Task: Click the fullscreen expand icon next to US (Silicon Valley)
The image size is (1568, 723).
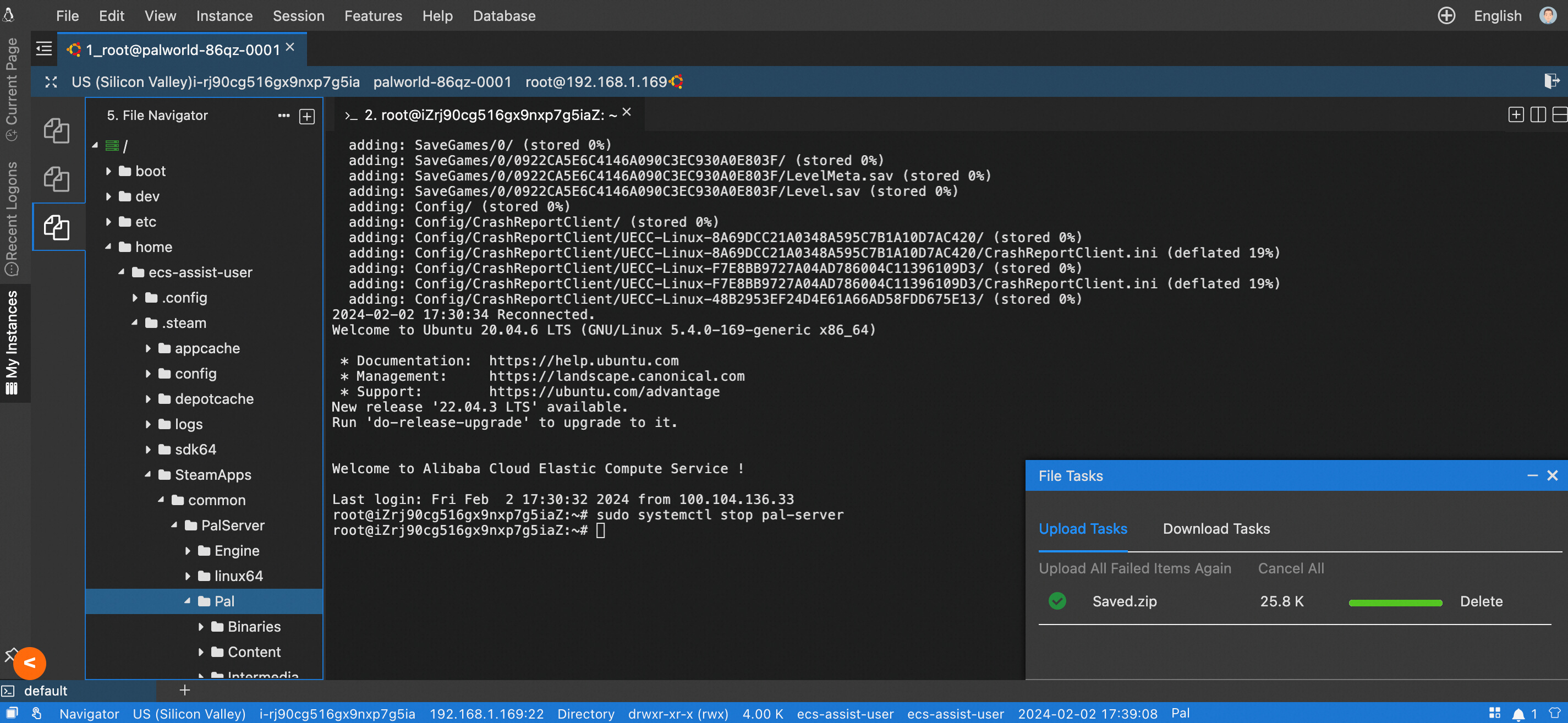Action: pos(51,82)
